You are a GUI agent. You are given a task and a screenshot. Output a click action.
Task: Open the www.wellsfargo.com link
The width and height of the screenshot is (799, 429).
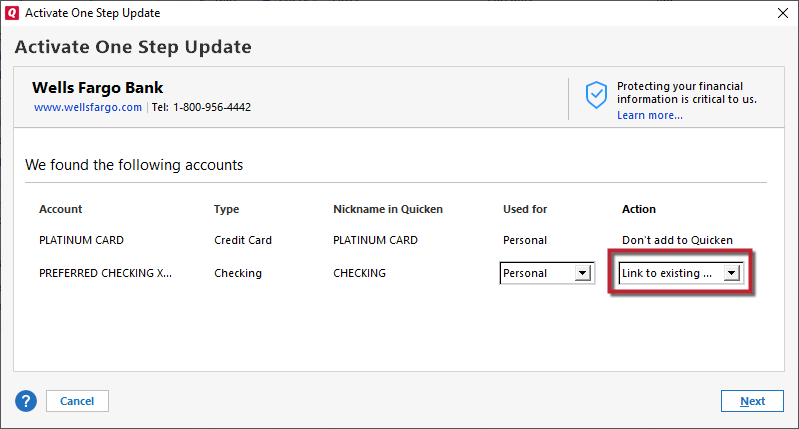[x=88, y=107]
